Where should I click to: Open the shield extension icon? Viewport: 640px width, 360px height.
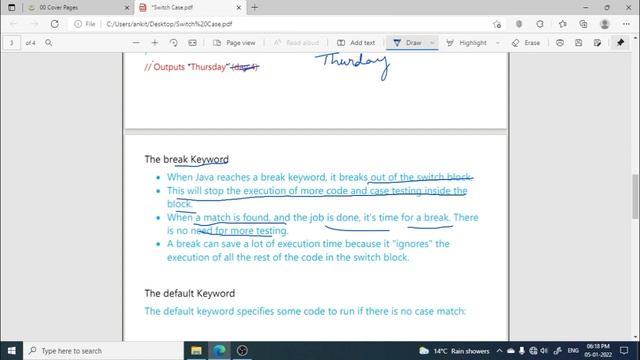pyautogui.click(x=519, y=24)
